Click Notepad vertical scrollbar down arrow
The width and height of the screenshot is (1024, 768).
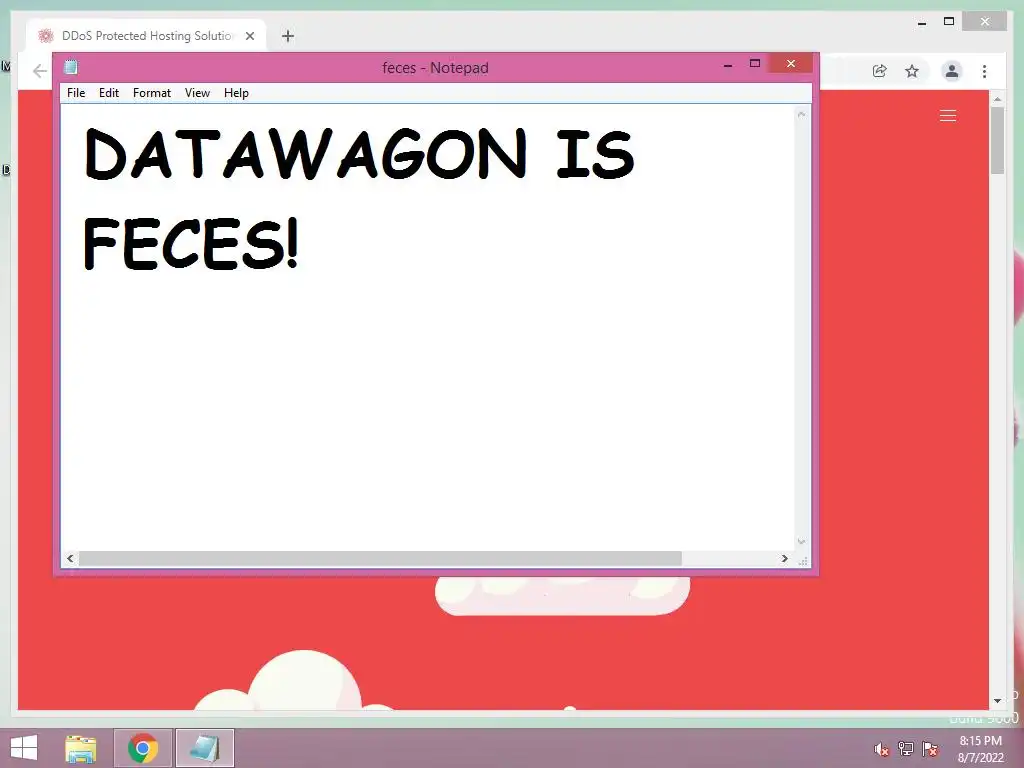click(x=802, y=541)
